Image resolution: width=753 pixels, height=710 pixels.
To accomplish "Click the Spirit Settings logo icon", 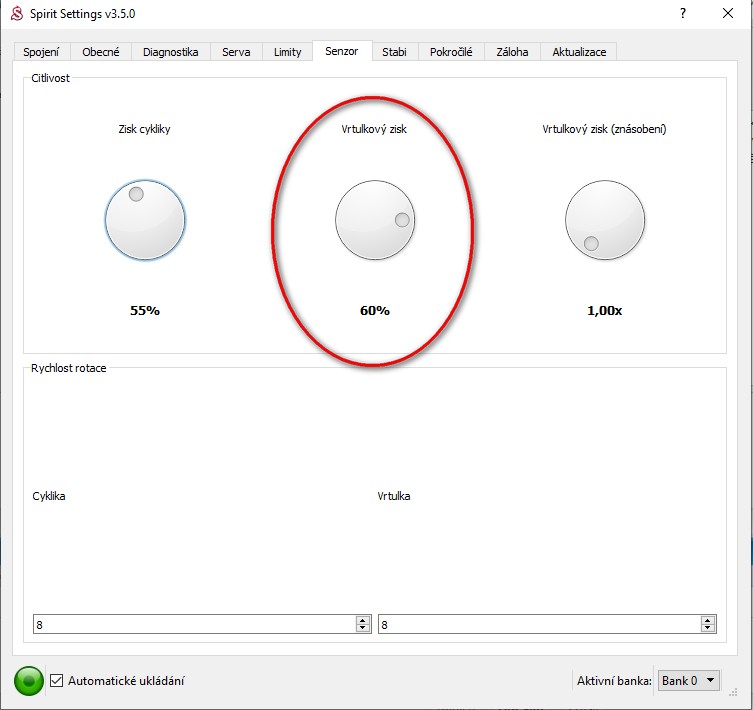I will [x=16, y=14].
